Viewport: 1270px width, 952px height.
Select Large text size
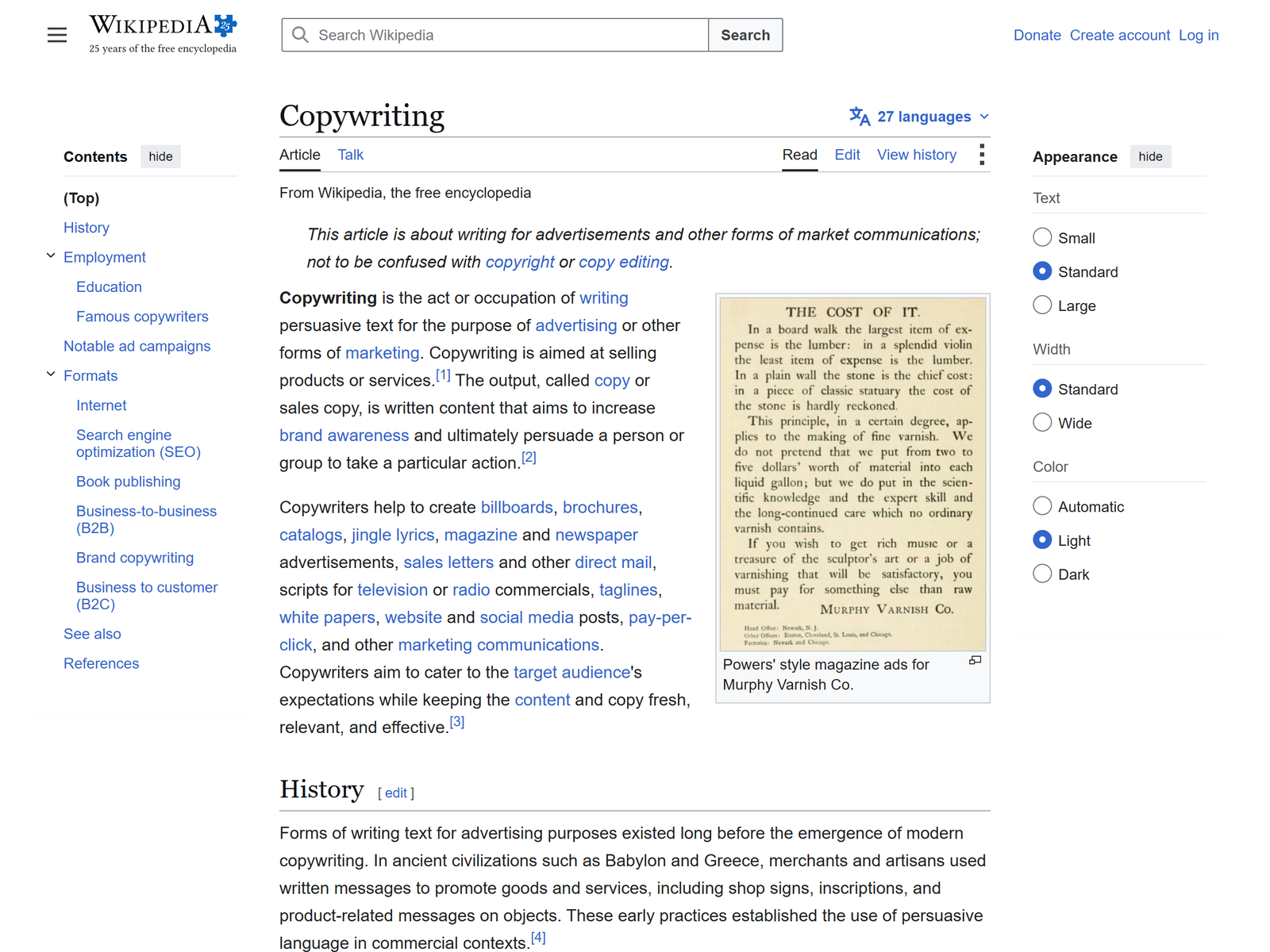1042,305
